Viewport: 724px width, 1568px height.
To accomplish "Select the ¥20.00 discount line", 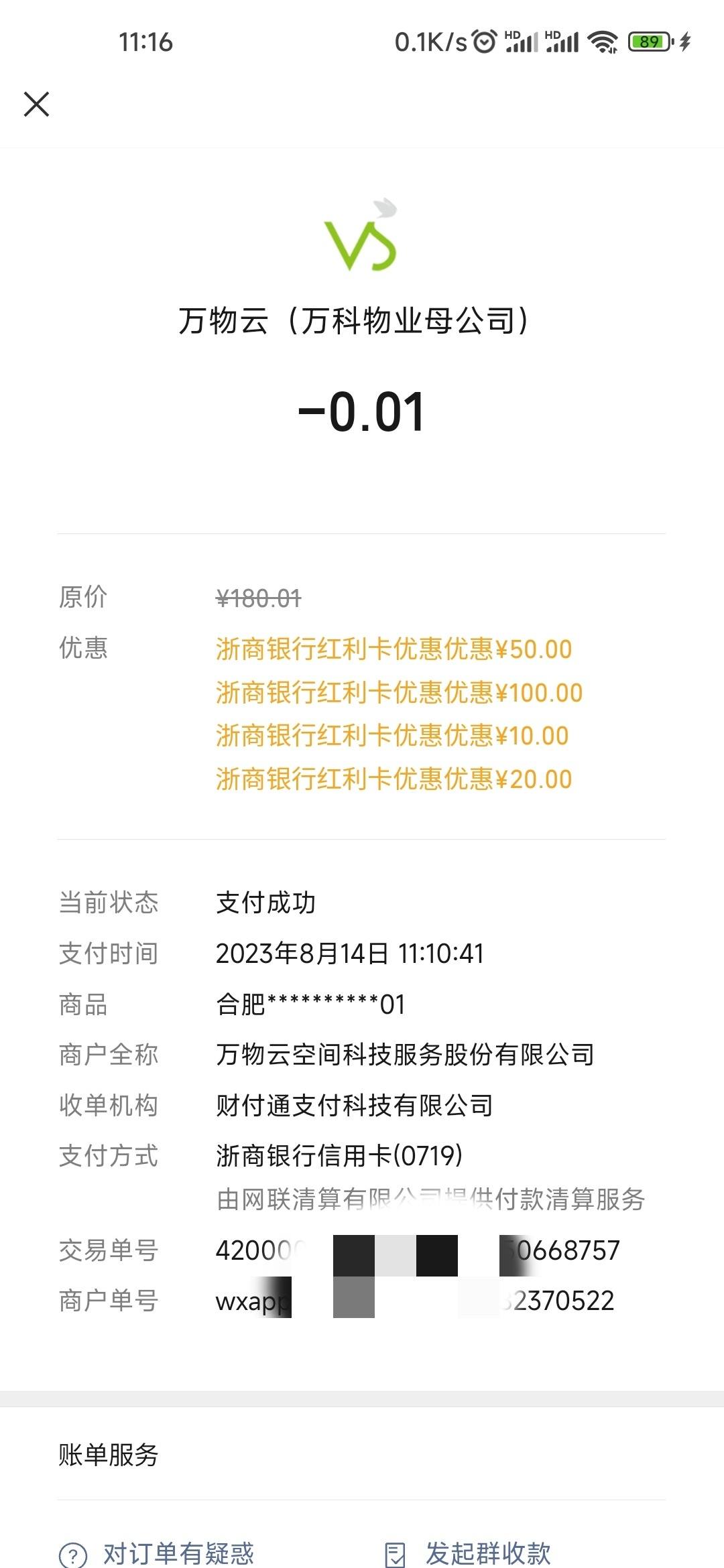I will coord(394,779).
